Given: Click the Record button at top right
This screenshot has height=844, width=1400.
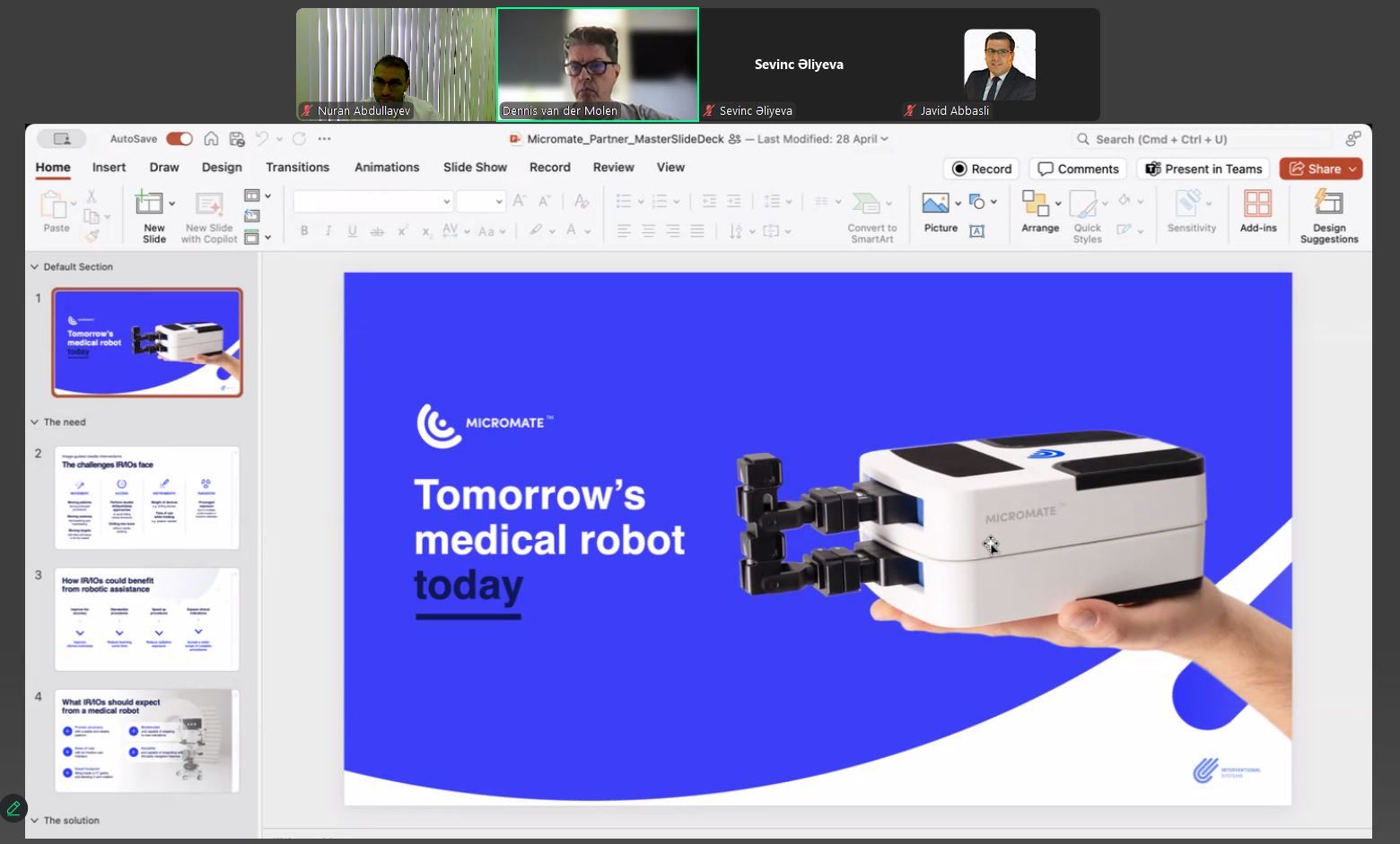Looking at the screenshot, I should point(982,169).
